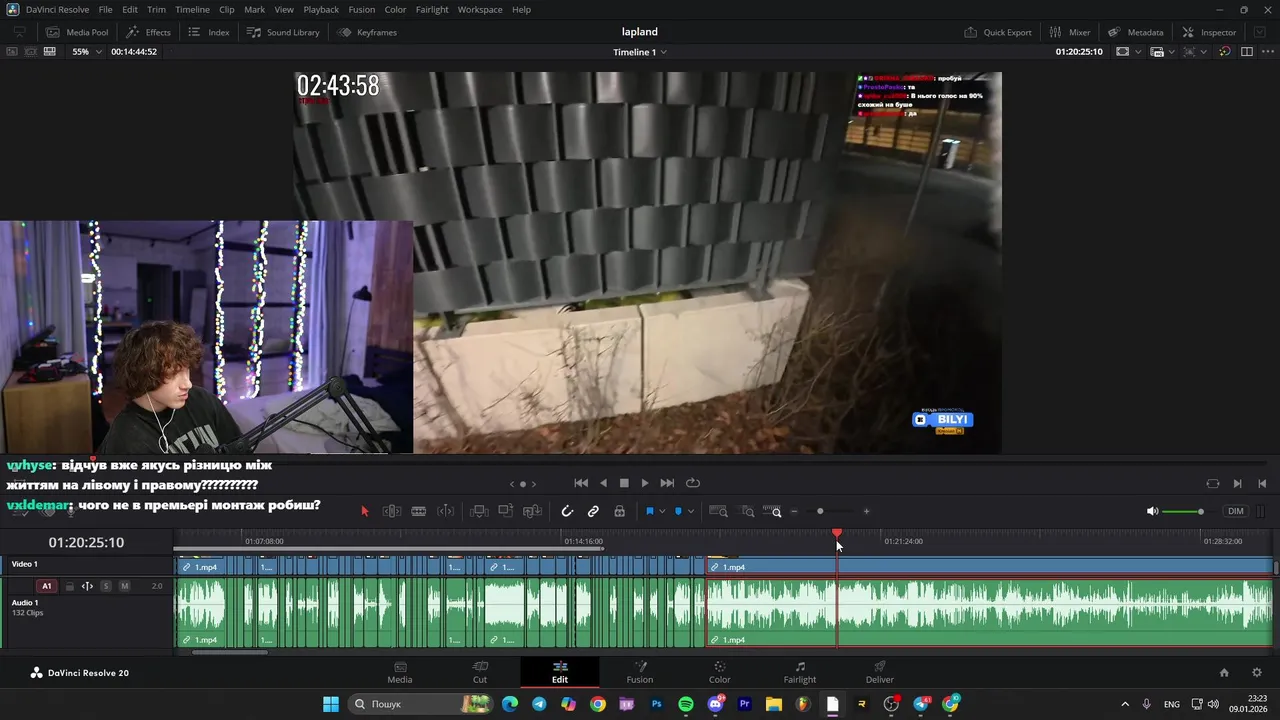Activate the Trim Edit Mode tool
The height and width of the screenshot is (720, 1280).
pyautogui.click(x=392, y=511)
